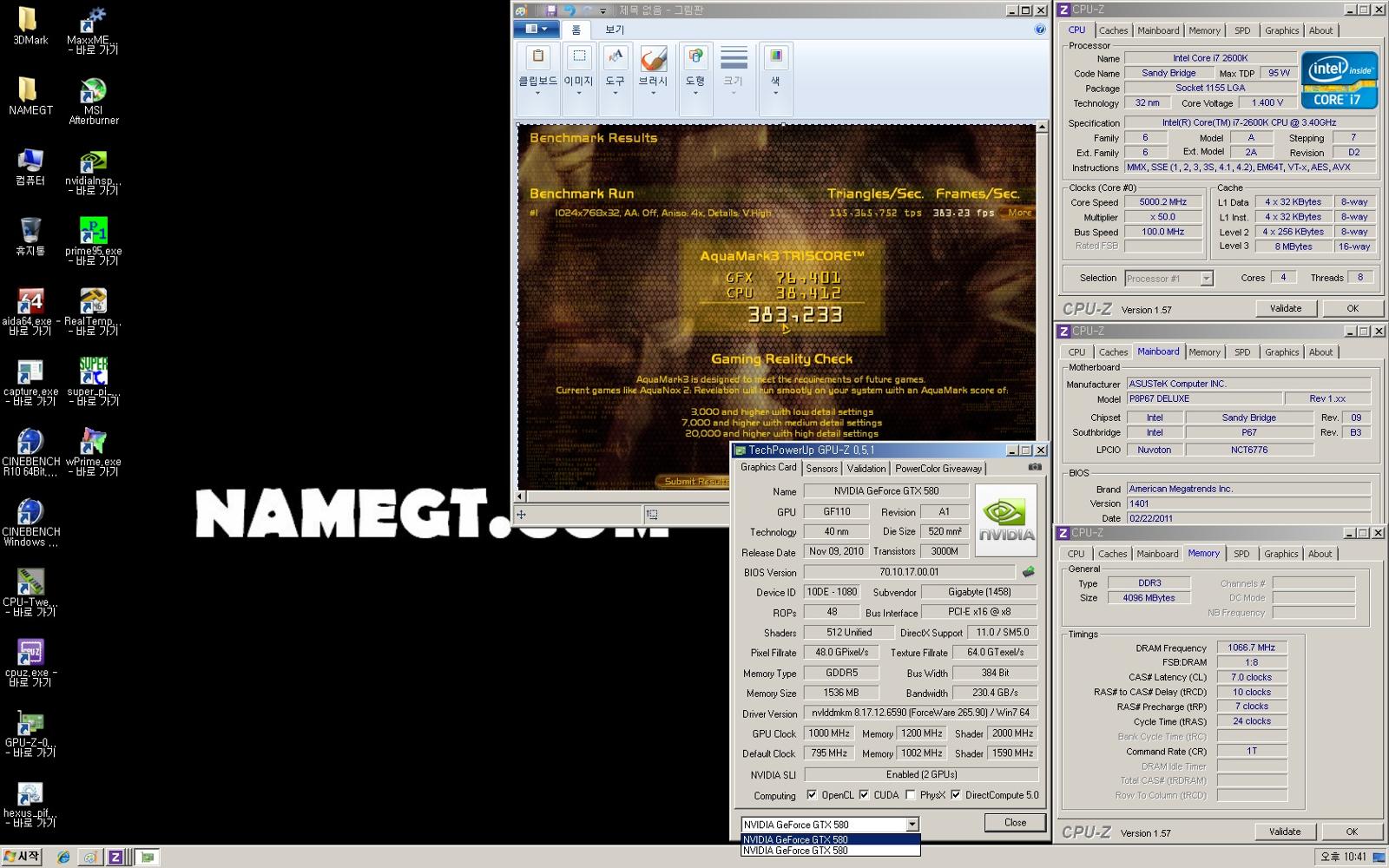The height and width of the screenshot is (868, 1389).
Task: Open CINEBENCH Windows desktop shortcut
Action: (30, 523)
